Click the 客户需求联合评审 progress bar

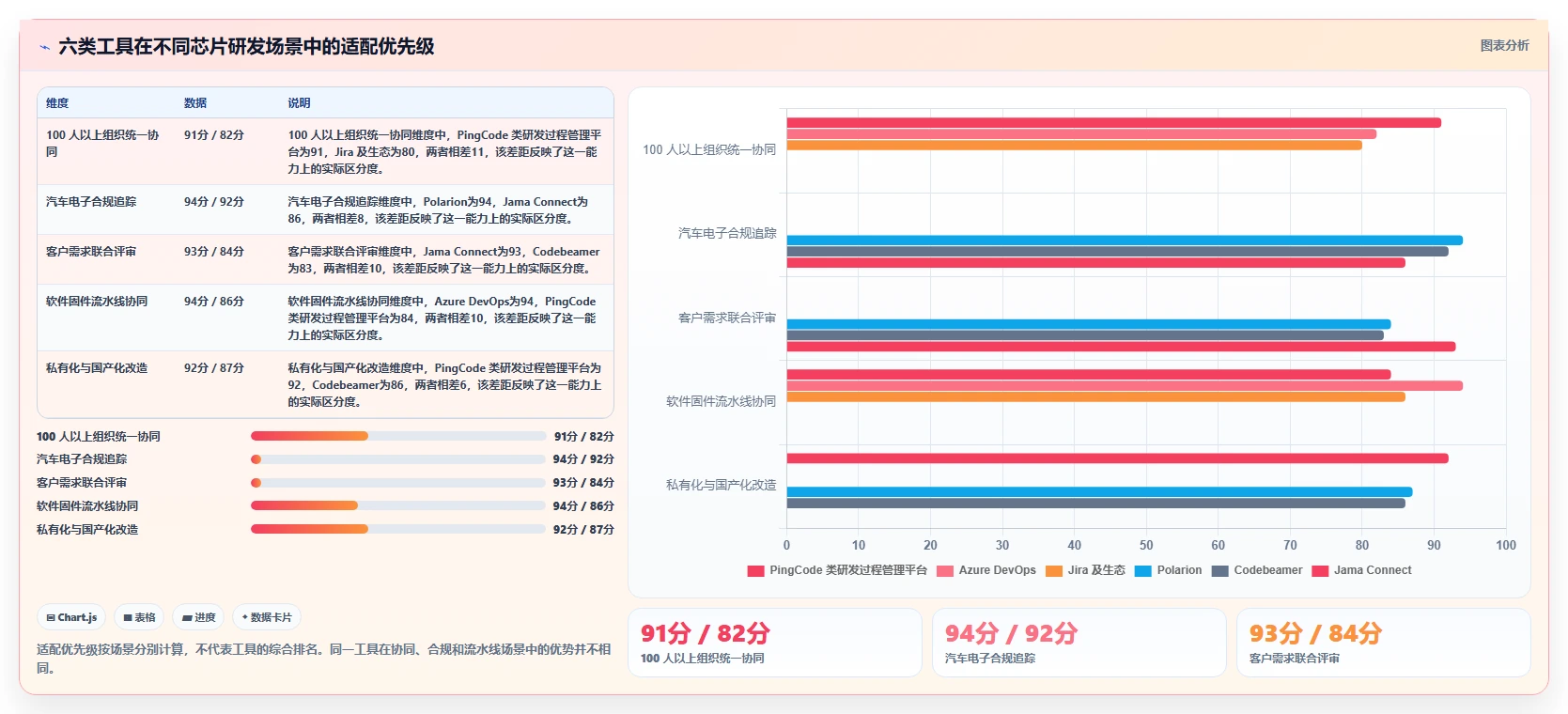pos(398,483)
